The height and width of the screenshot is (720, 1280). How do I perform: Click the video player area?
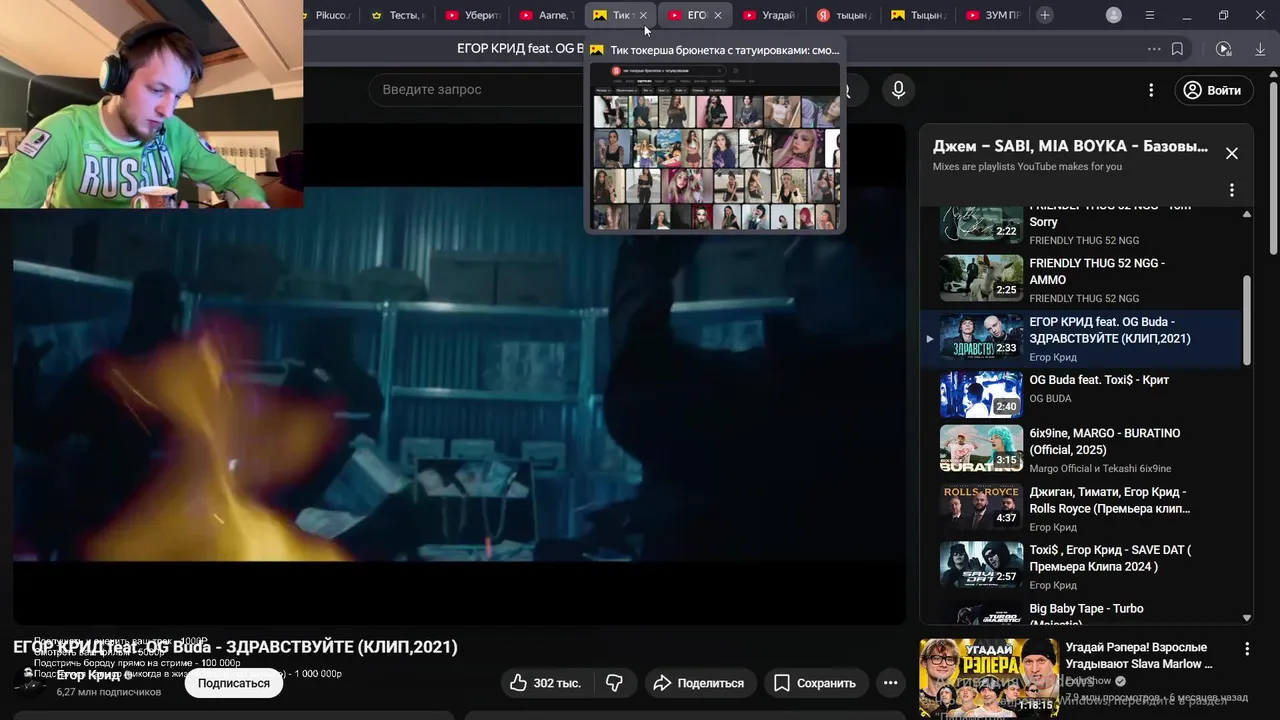(459, 373)
